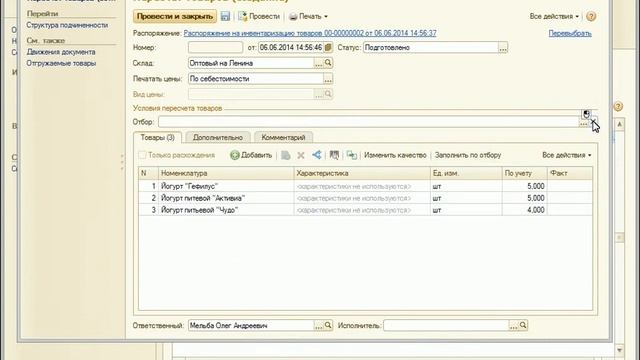The image size is (640, 360).
Task: Click the Исполнитель input field
Action: [446, 326]
